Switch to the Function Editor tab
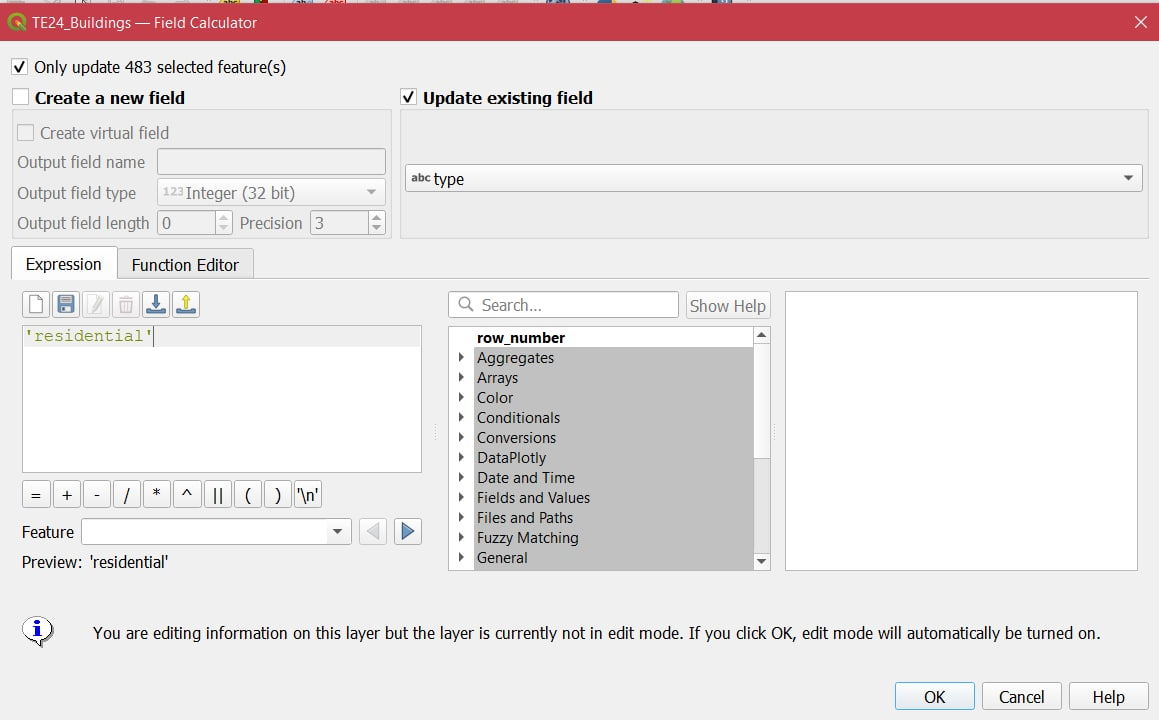Image resolution: width=1159 pixels, height=720 pixels. 185,265
